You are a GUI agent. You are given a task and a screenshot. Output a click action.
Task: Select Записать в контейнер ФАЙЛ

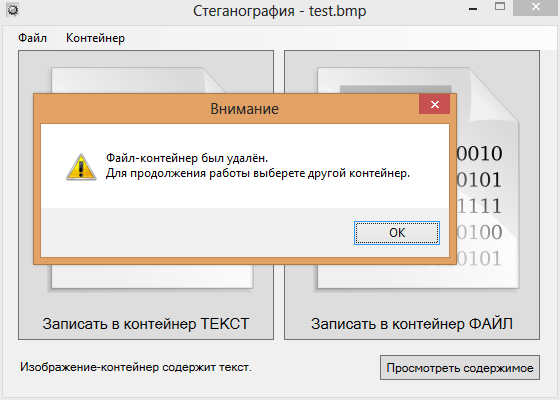[x=412, y=324]
